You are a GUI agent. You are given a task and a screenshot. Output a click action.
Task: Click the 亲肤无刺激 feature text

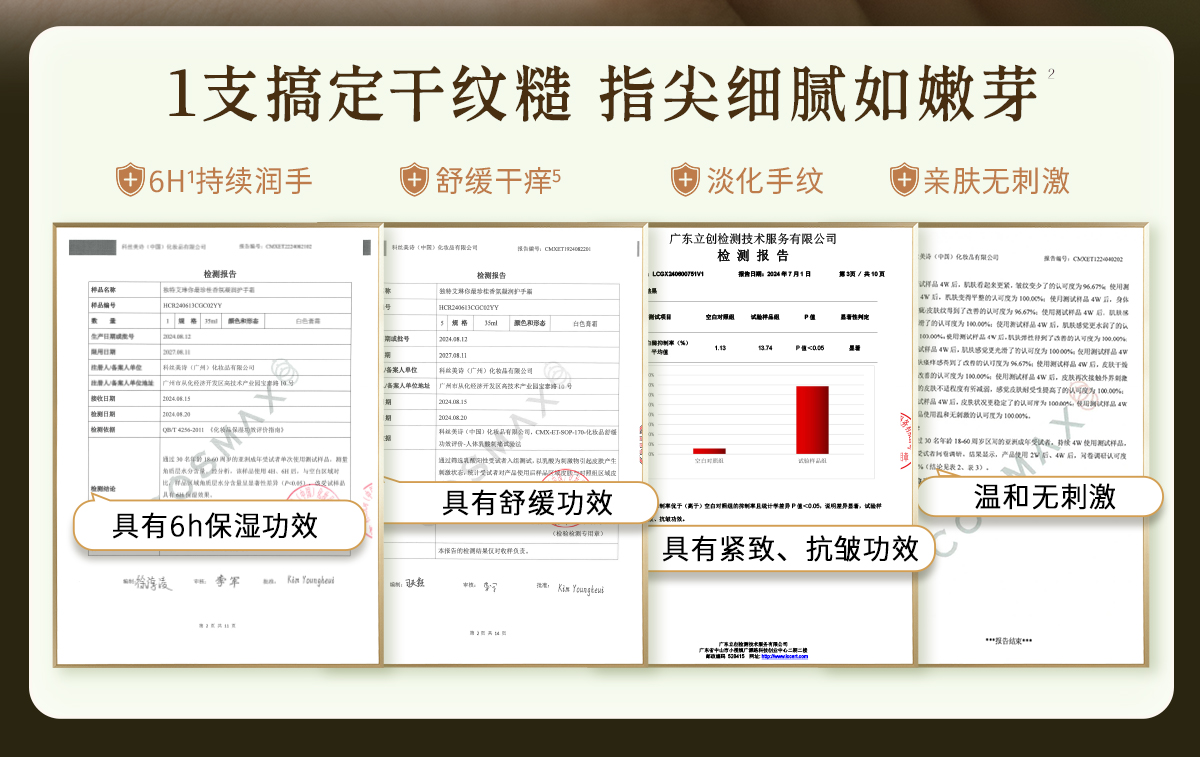click(x=996, y=181)
